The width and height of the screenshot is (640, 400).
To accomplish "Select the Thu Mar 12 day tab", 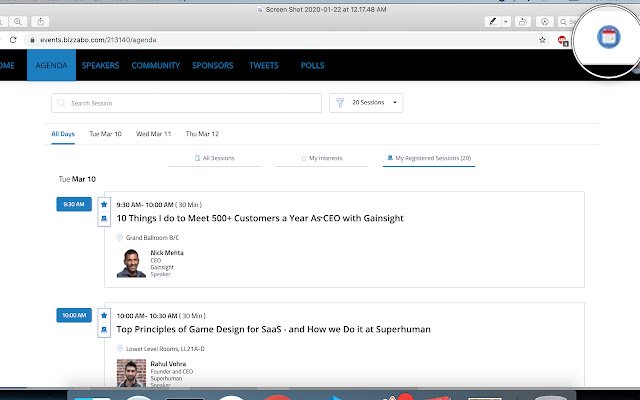I will click(202, 134).
